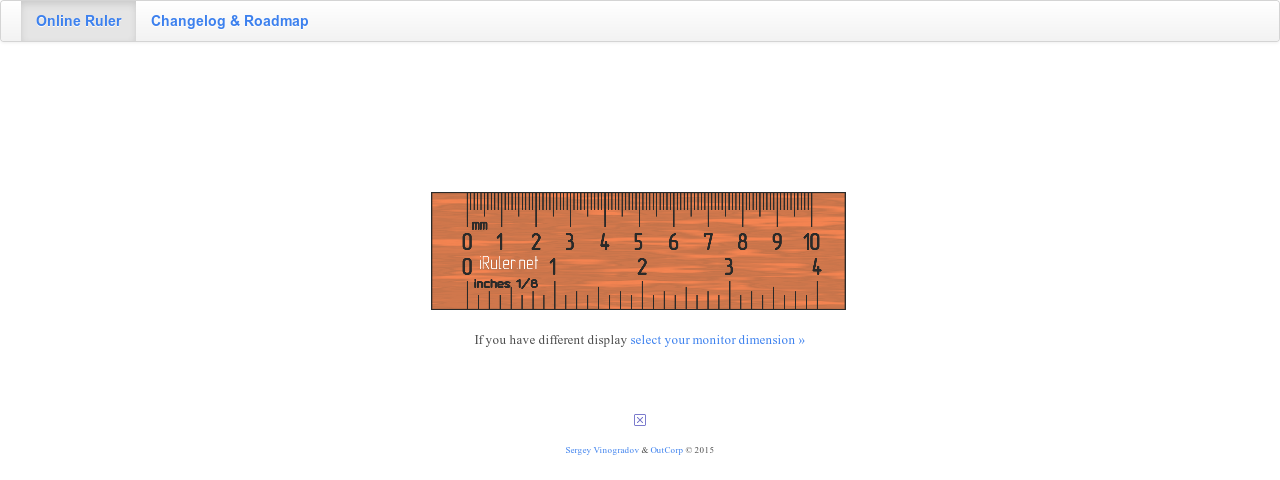Switch to Changelog & Roadmap tab

(230, 21)
